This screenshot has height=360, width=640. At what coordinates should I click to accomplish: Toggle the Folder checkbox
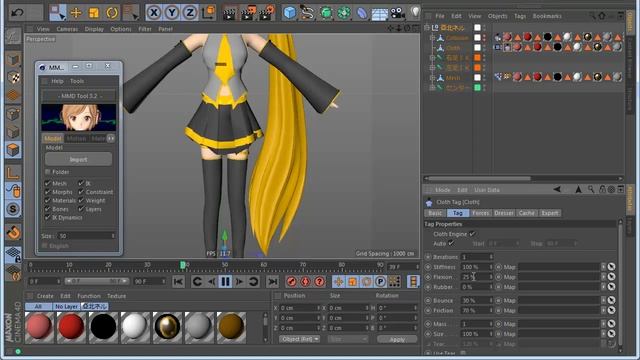[47, 172]
